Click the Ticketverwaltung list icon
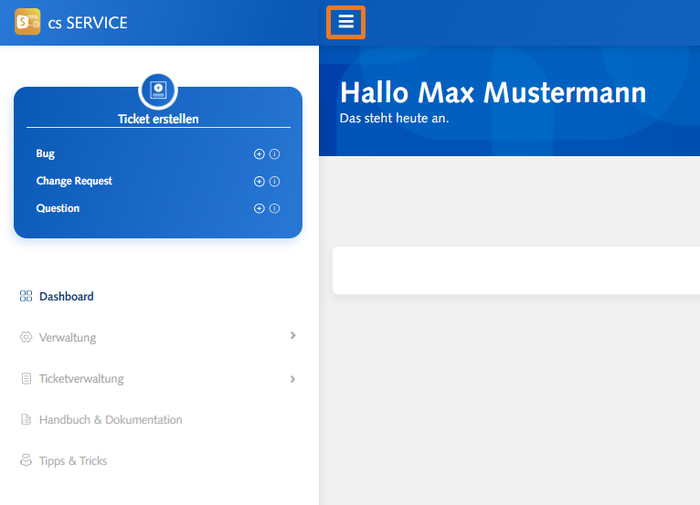Screen dimensions: 700x505 [x=26, y=379]
